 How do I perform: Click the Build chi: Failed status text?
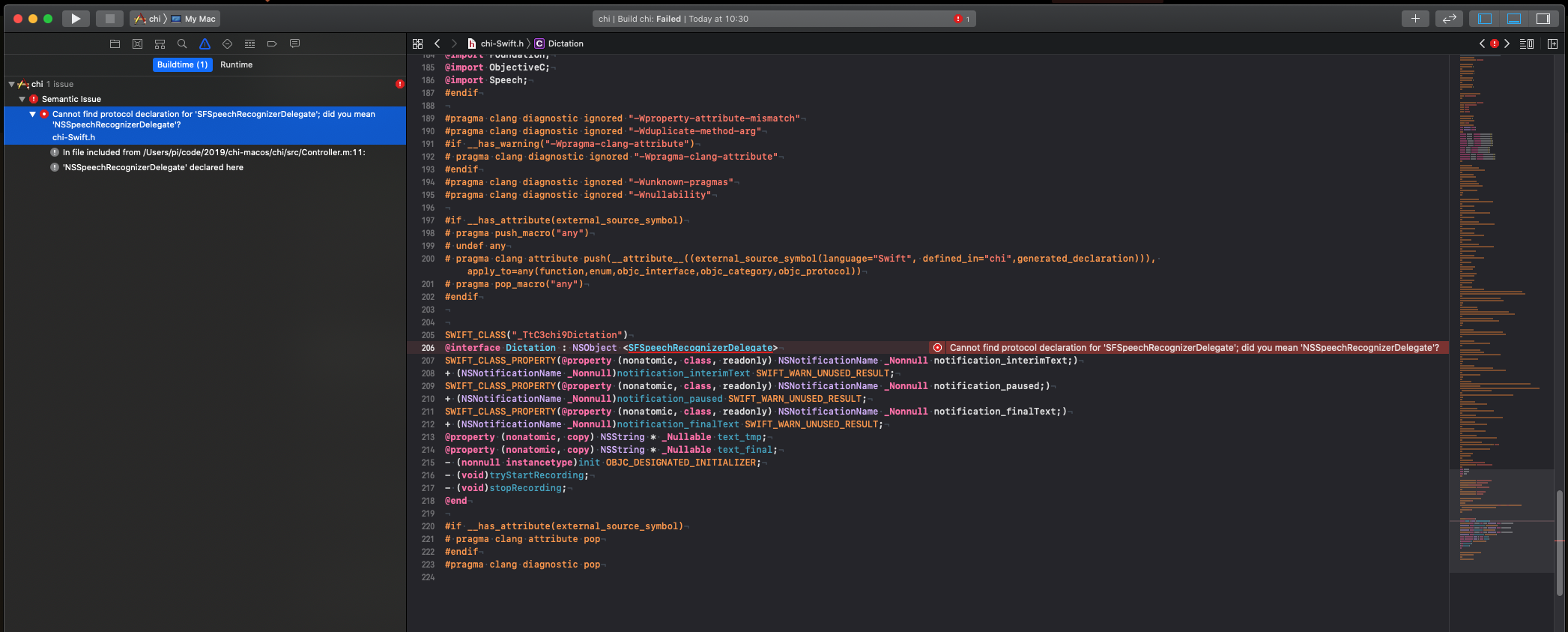point(649,19)
